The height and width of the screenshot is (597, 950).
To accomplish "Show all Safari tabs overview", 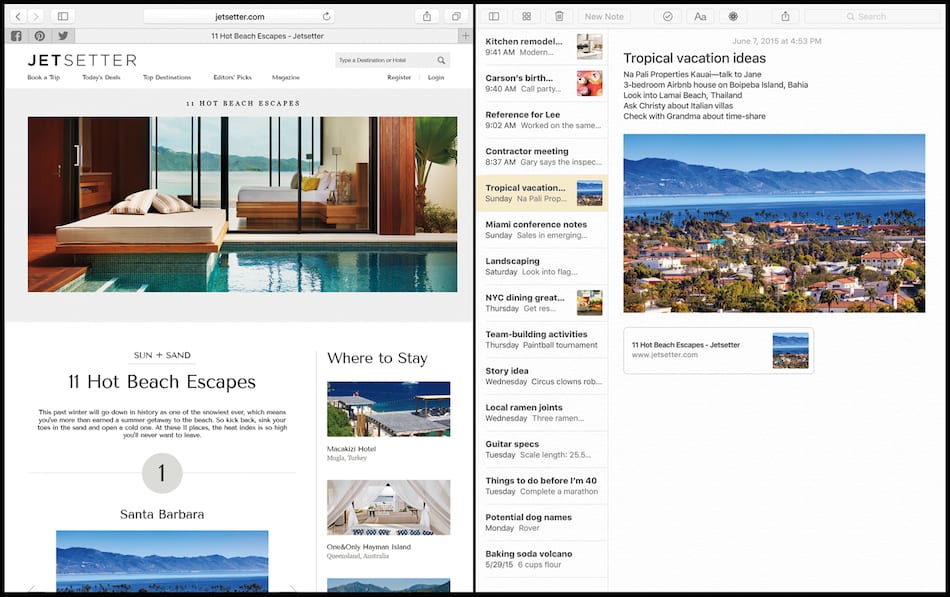I will (456, 16).
